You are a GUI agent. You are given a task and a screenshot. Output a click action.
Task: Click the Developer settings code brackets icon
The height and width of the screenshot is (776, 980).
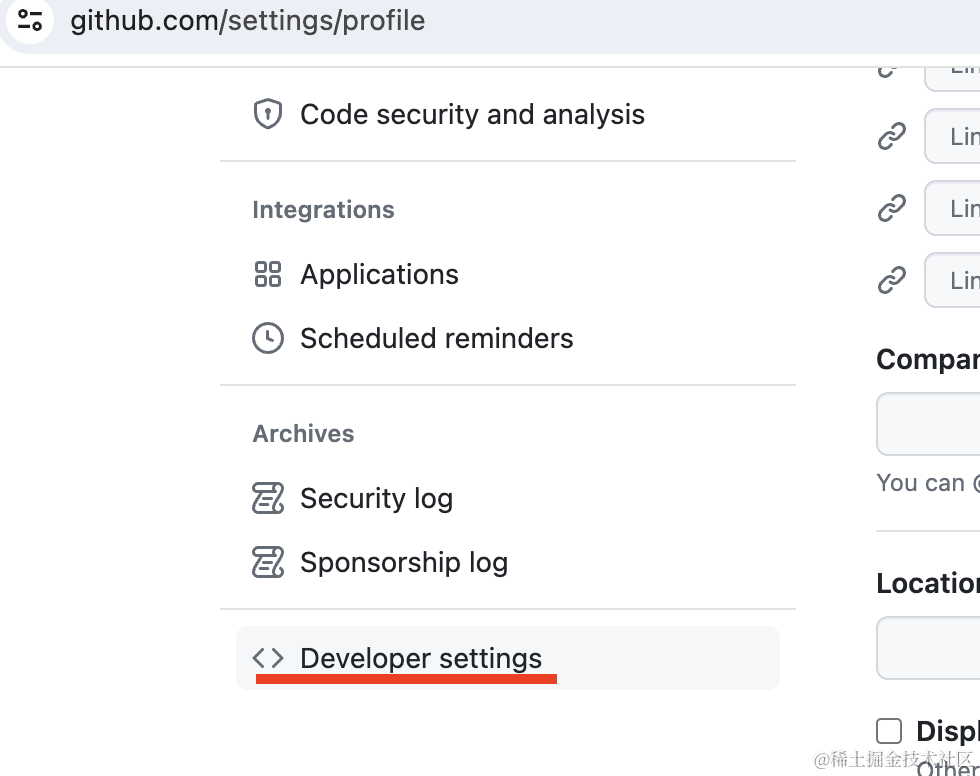[267, 658]
